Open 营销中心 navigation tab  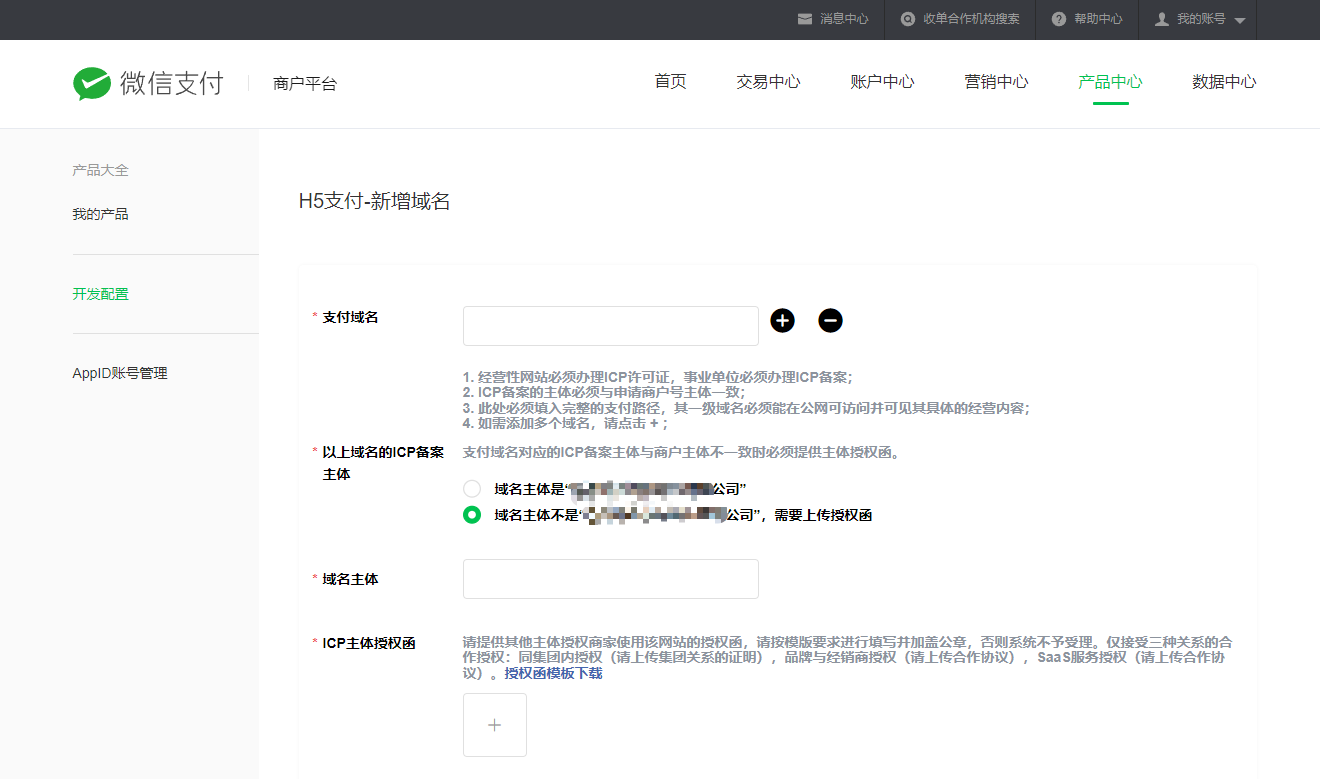click(x=996, y=82)
